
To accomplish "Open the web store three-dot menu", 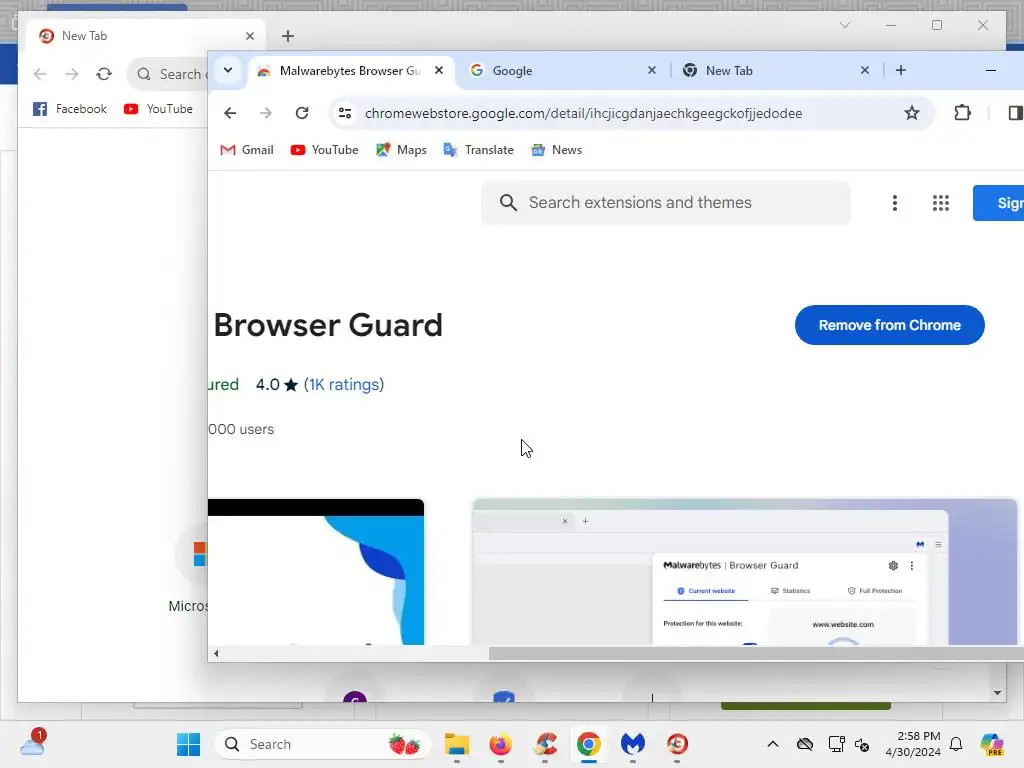I will [895, 203].
